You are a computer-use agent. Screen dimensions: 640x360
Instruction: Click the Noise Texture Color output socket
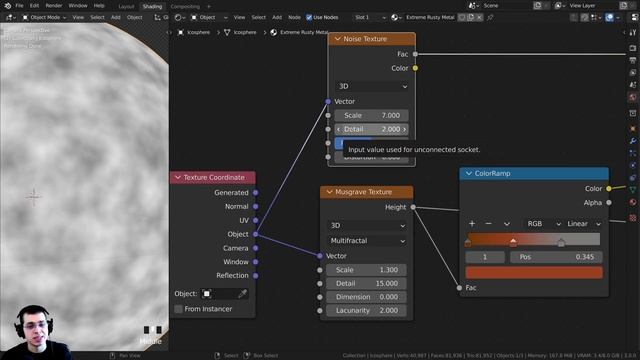(415, 68)
